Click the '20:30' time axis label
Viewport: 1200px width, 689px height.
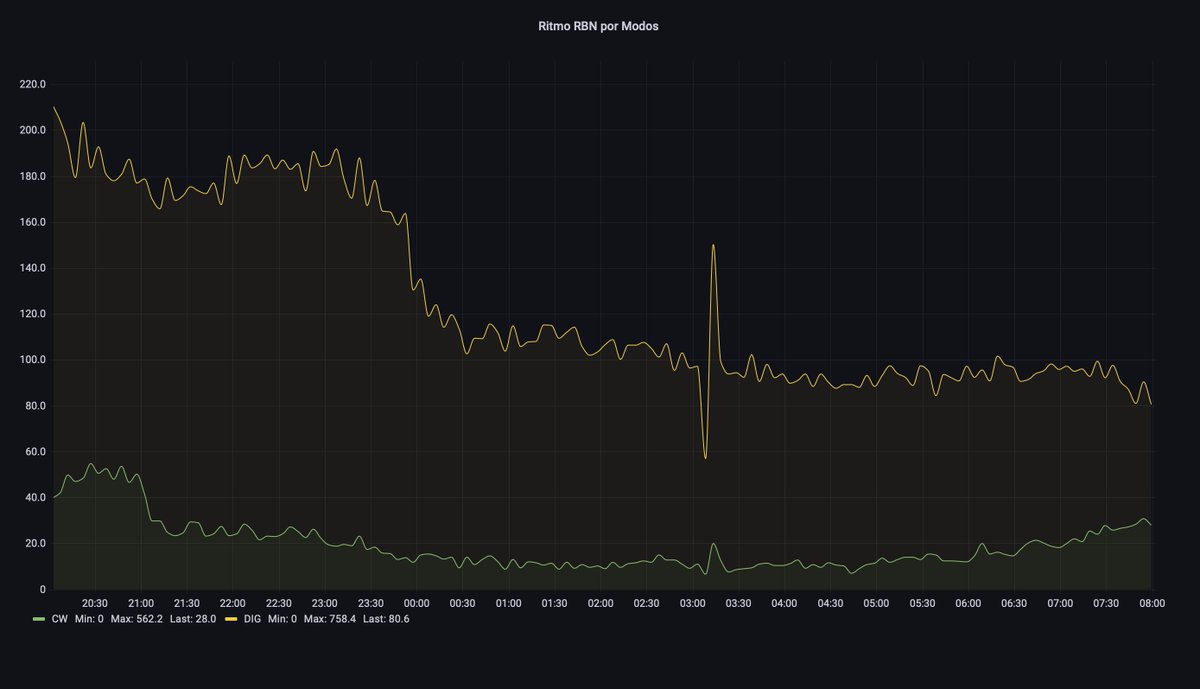[95, 603]
